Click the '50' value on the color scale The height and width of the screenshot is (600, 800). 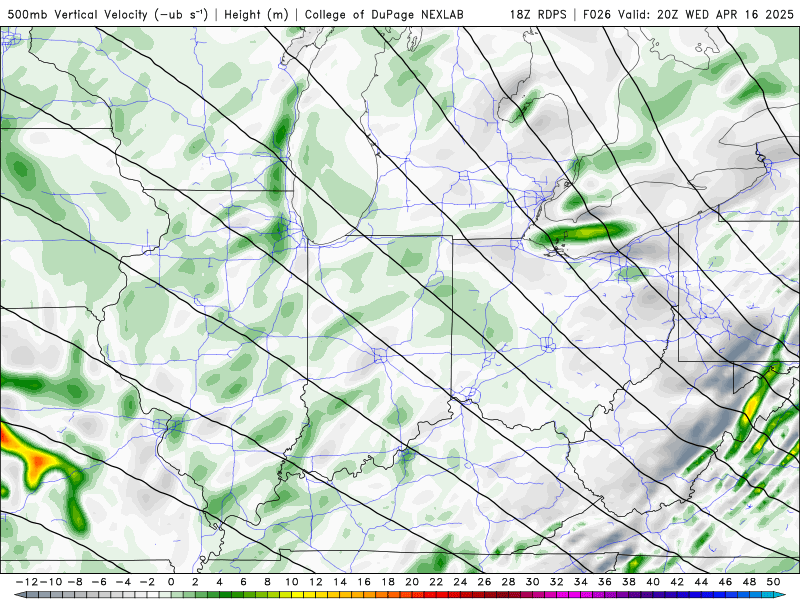click(x=773, y=582)
